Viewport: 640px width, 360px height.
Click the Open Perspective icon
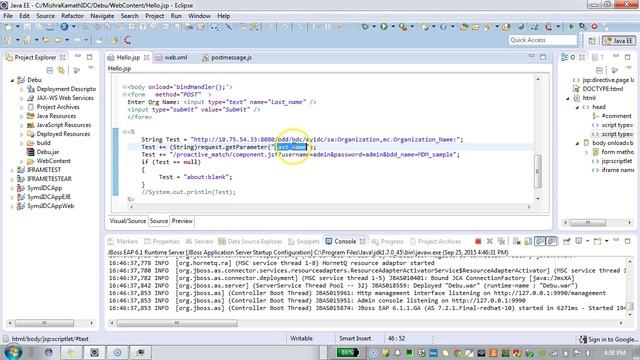592,40
